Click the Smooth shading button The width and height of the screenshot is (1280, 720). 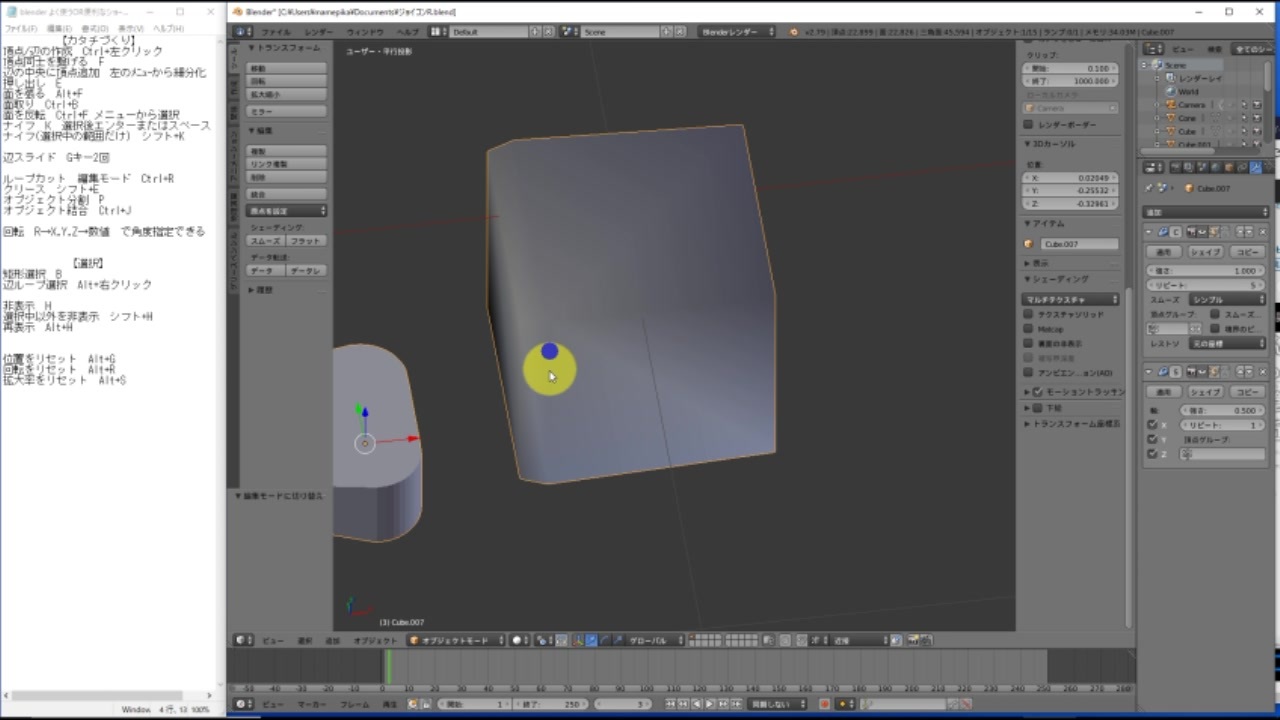click(x=266, y=241)
